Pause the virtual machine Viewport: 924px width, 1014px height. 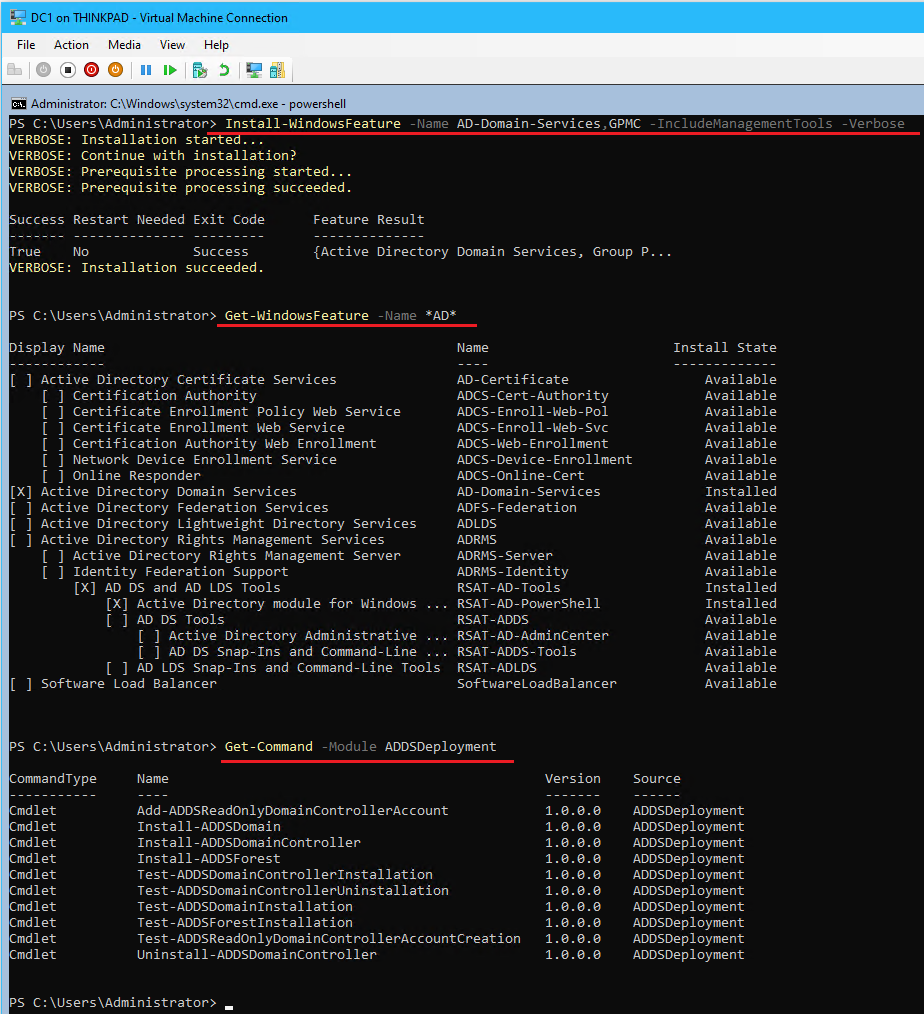coord(146,70)
